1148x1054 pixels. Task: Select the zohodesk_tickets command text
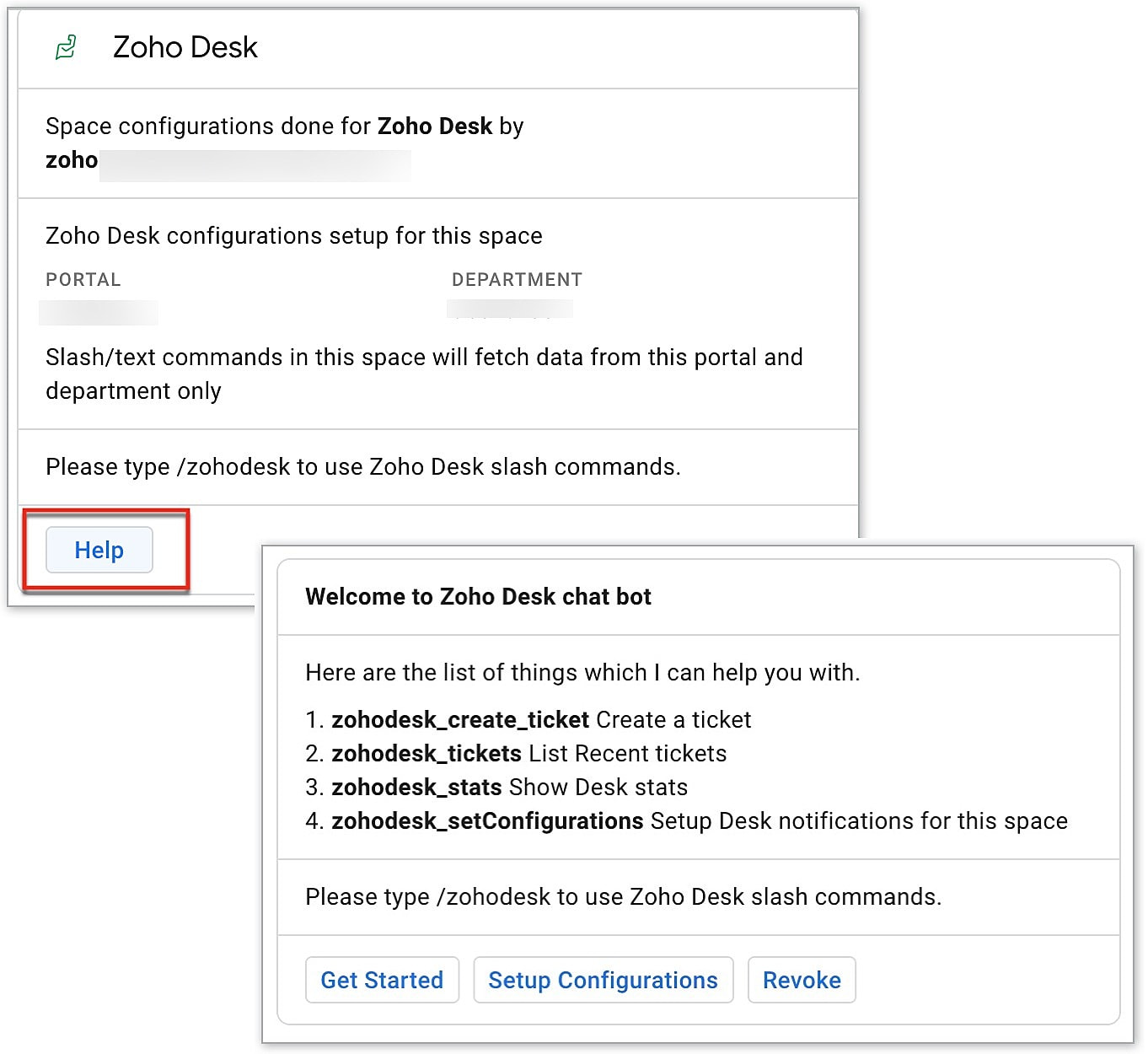click(x=426, y=753)
